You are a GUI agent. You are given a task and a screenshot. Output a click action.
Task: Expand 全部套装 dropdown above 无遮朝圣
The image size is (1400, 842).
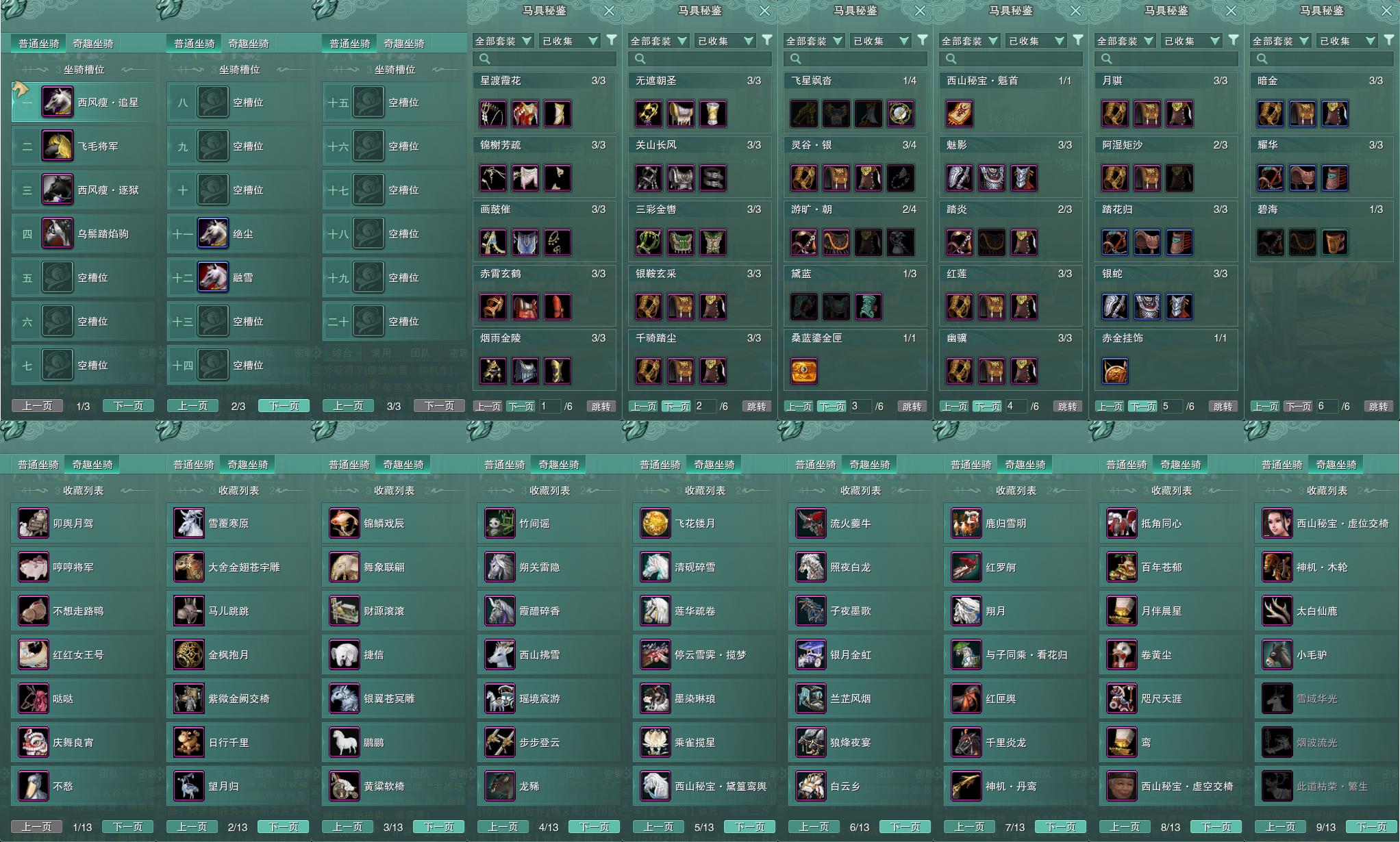click(x=658, y=41)
